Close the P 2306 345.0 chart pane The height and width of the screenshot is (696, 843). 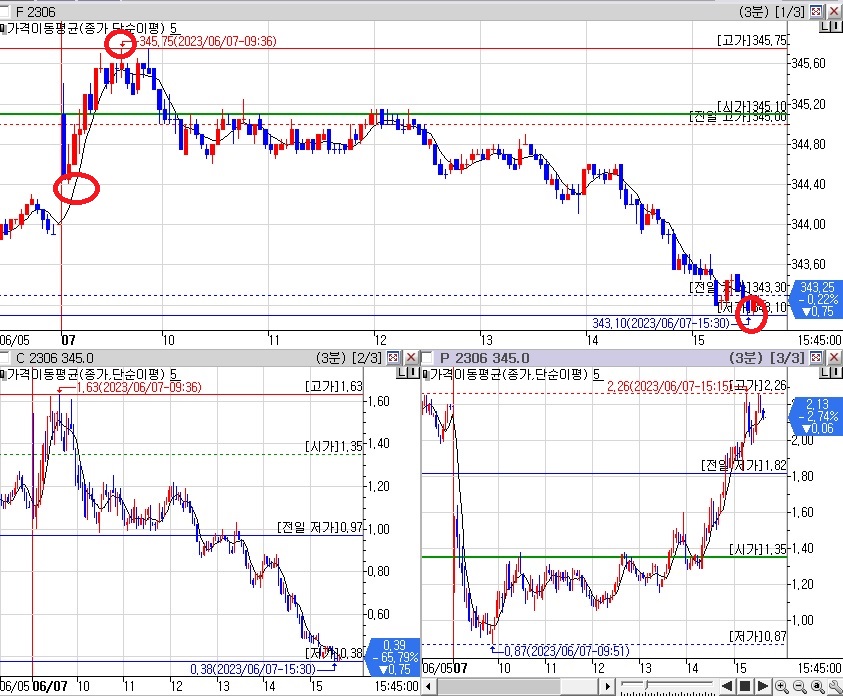point(833,357)
